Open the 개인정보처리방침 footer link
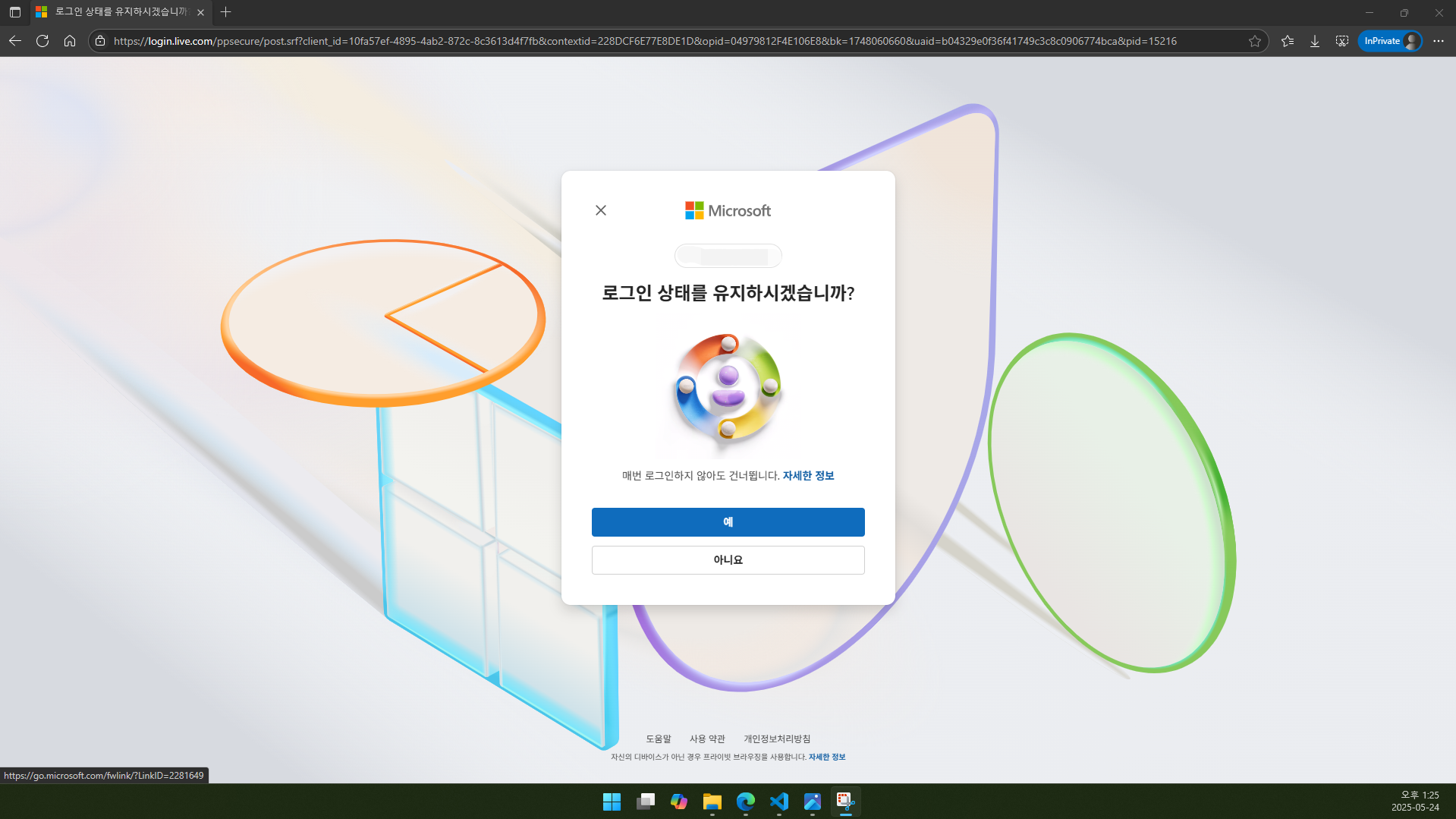The width and height of the screenshot is (1456, 819). click(777, 739)
